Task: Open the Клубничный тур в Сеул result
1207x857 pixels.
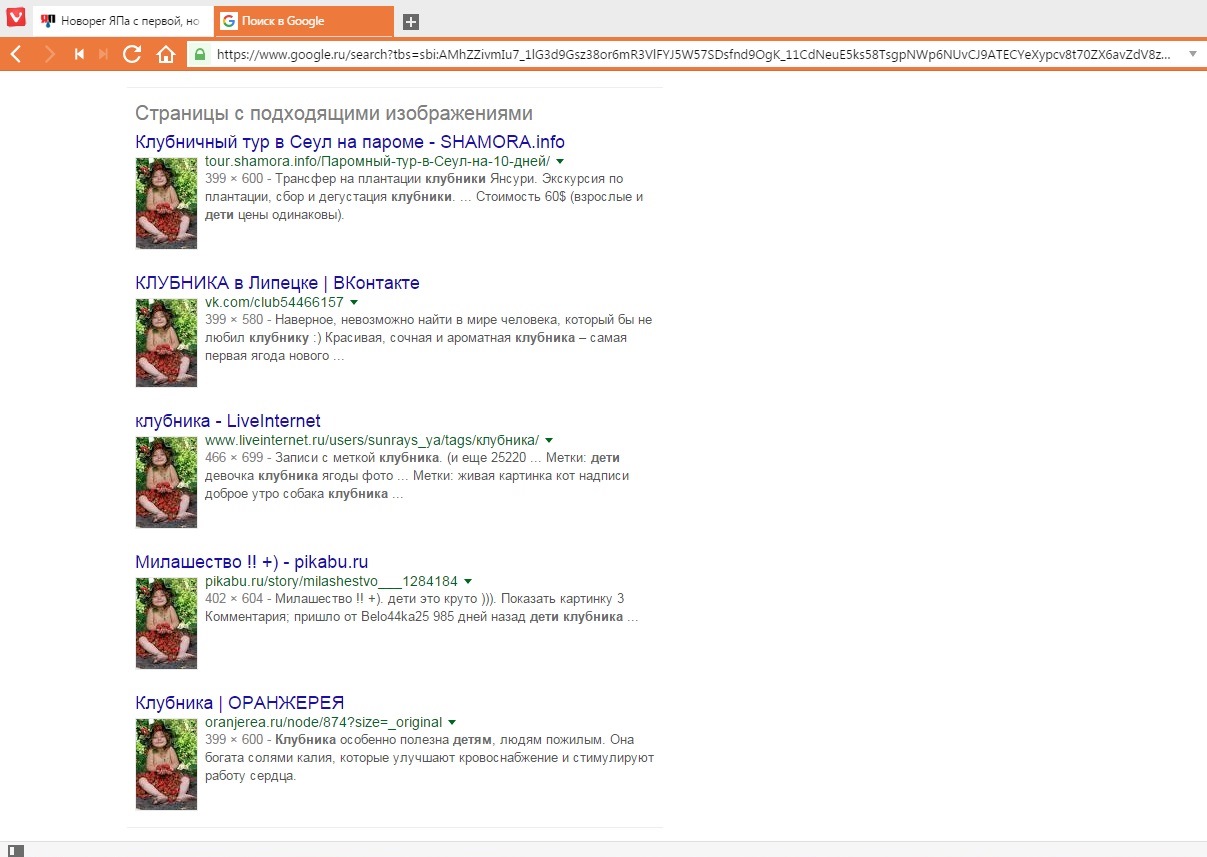Action: (x=349, y=142)
